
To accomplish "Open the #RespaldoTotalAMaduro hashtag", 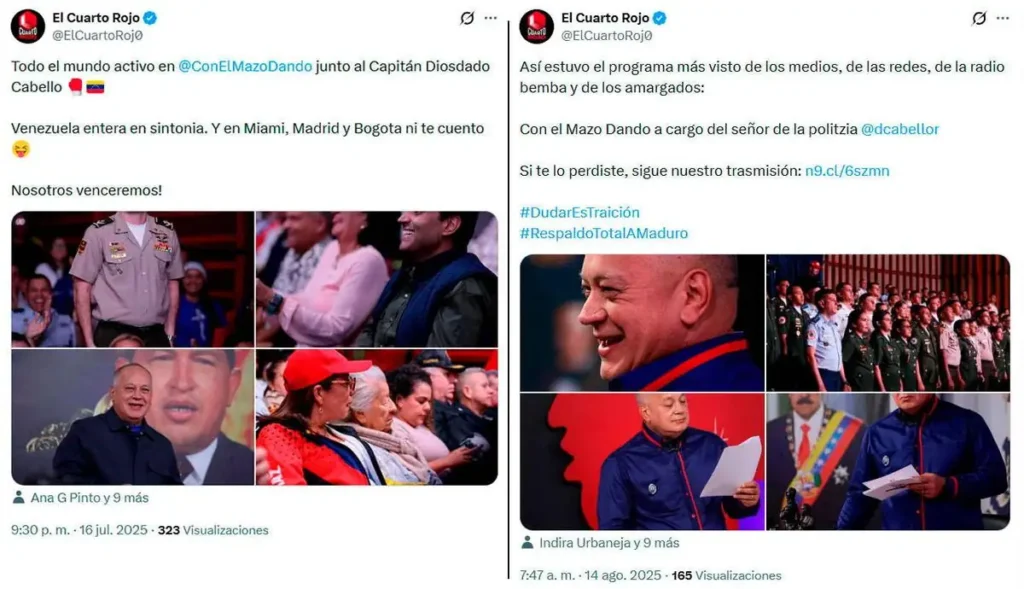I will pos(604,233).
